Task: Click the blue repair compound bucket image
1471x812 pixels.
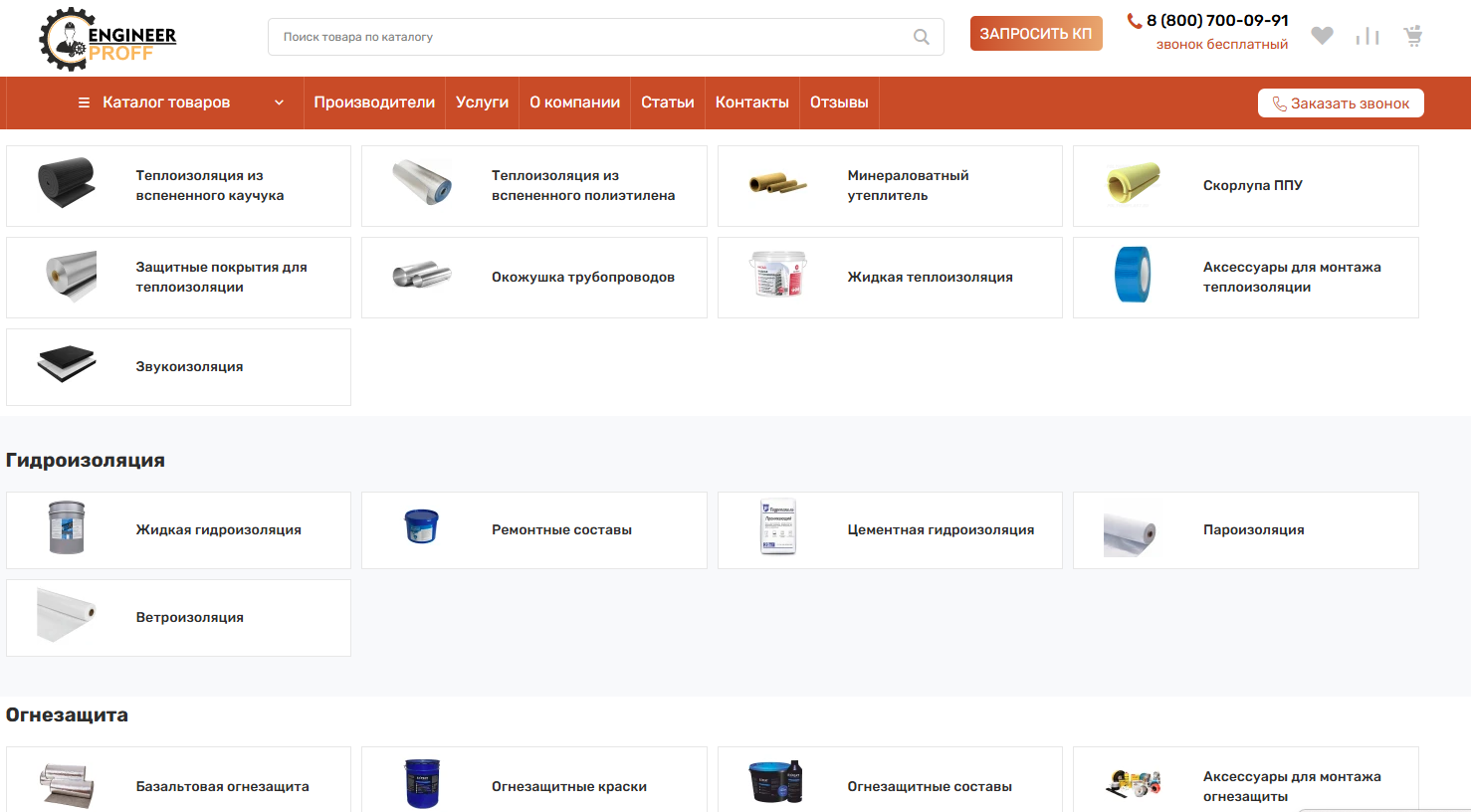Action: (x=422, y=526)
